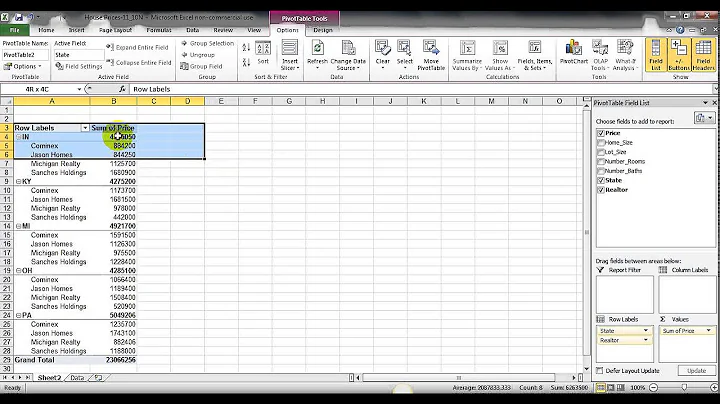Click Group Field

pyautogui.click(x=201, y=66)
